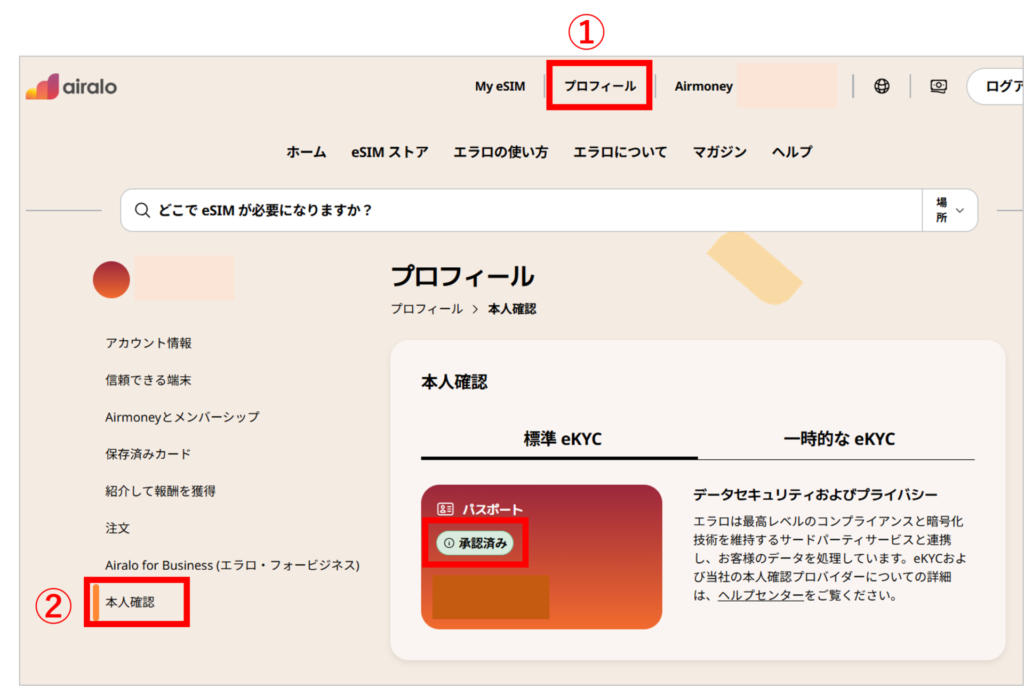Open the globe language selector icon
The width and height of the screenshot is (1024, 686).
pos(881,86)
